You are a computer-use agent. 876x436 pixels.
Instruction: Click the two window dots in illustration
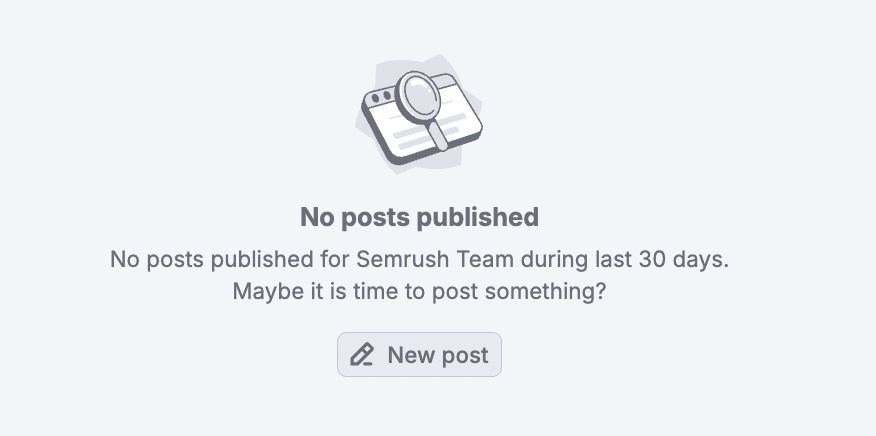380,97
